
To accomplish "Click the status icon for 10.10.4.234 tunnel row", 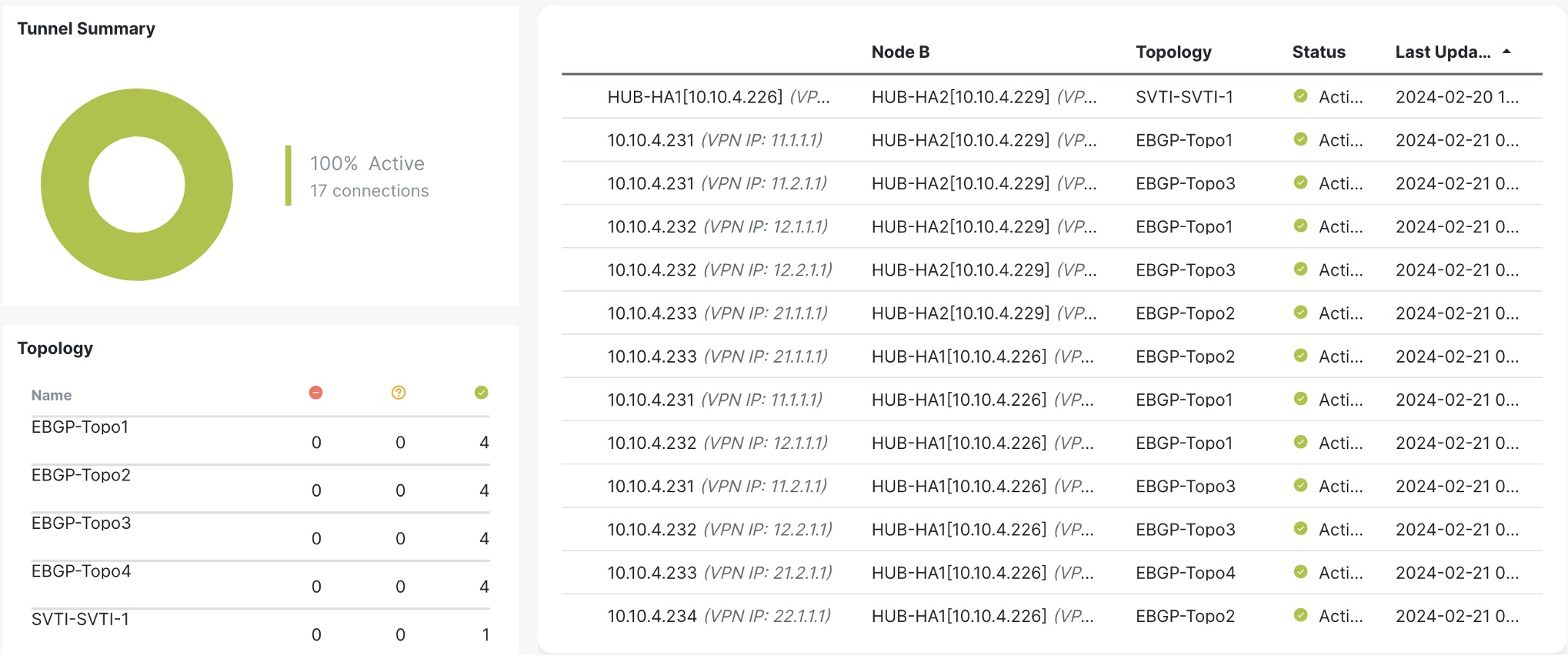I will (1301, 615).
